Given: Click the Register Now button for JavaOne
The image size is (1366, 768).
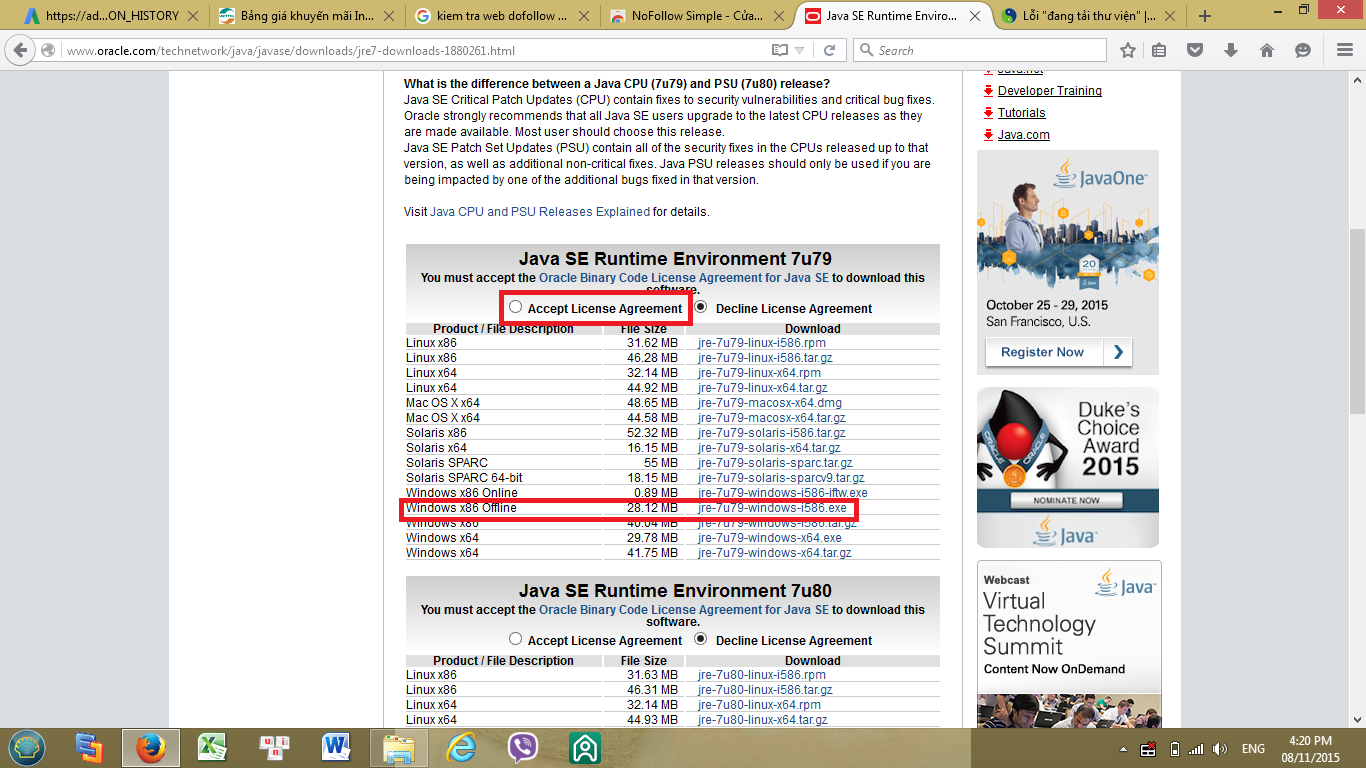Looking at the screenshot, I should point(1043,352).
